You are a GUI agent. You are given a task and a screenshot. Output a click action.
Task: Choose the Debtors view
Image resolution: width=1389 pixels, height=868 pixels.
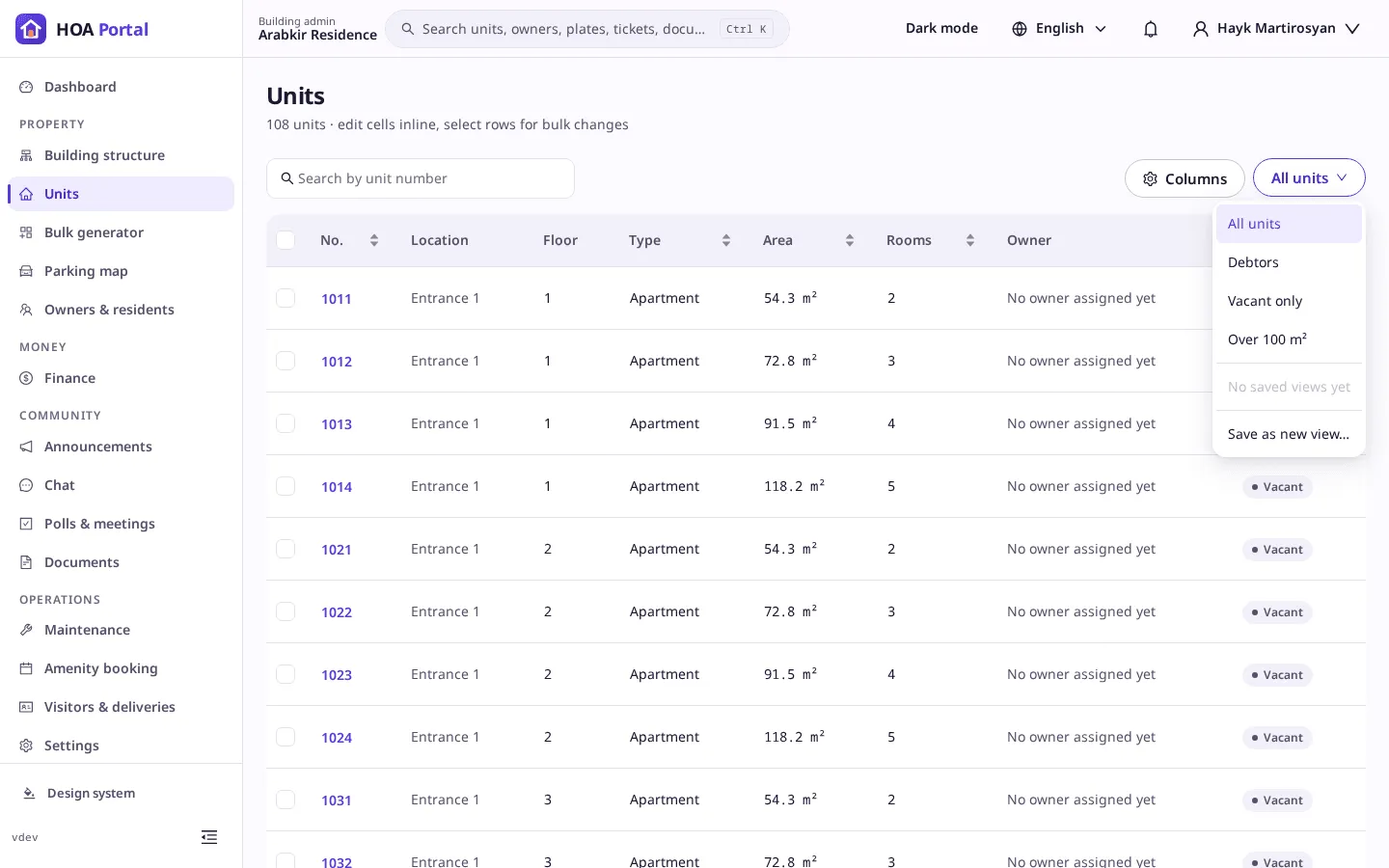pos(1289,262)
